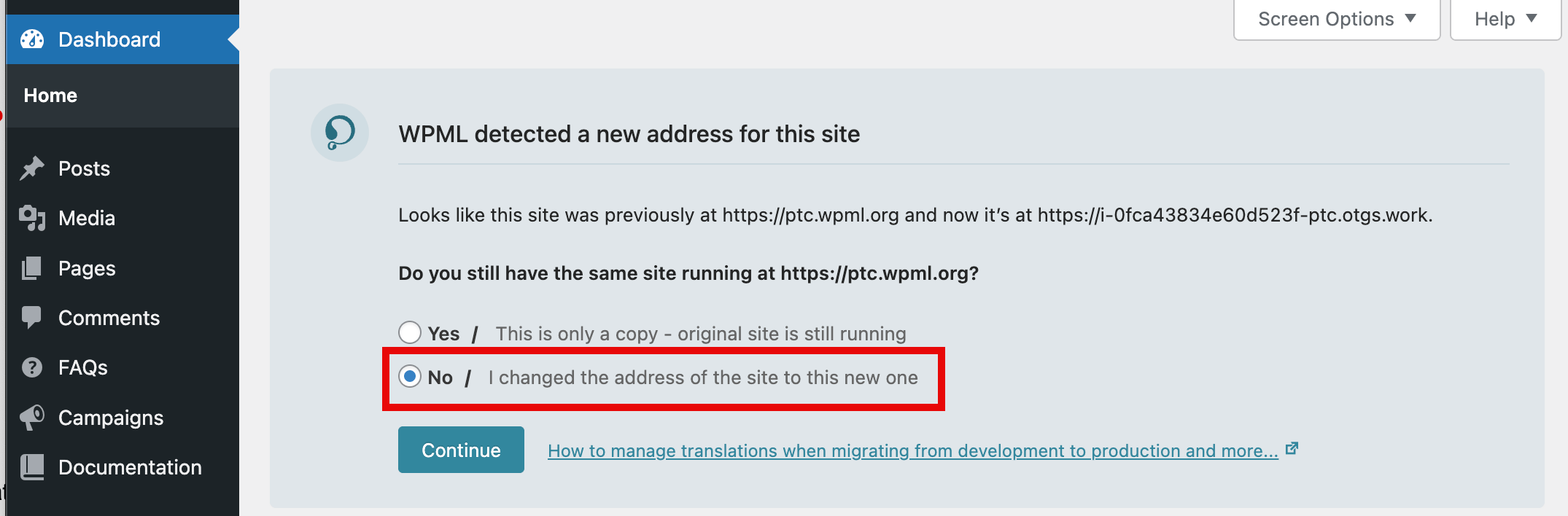Click the Media library icon
Screen dimensions: 1568x516
32,218
